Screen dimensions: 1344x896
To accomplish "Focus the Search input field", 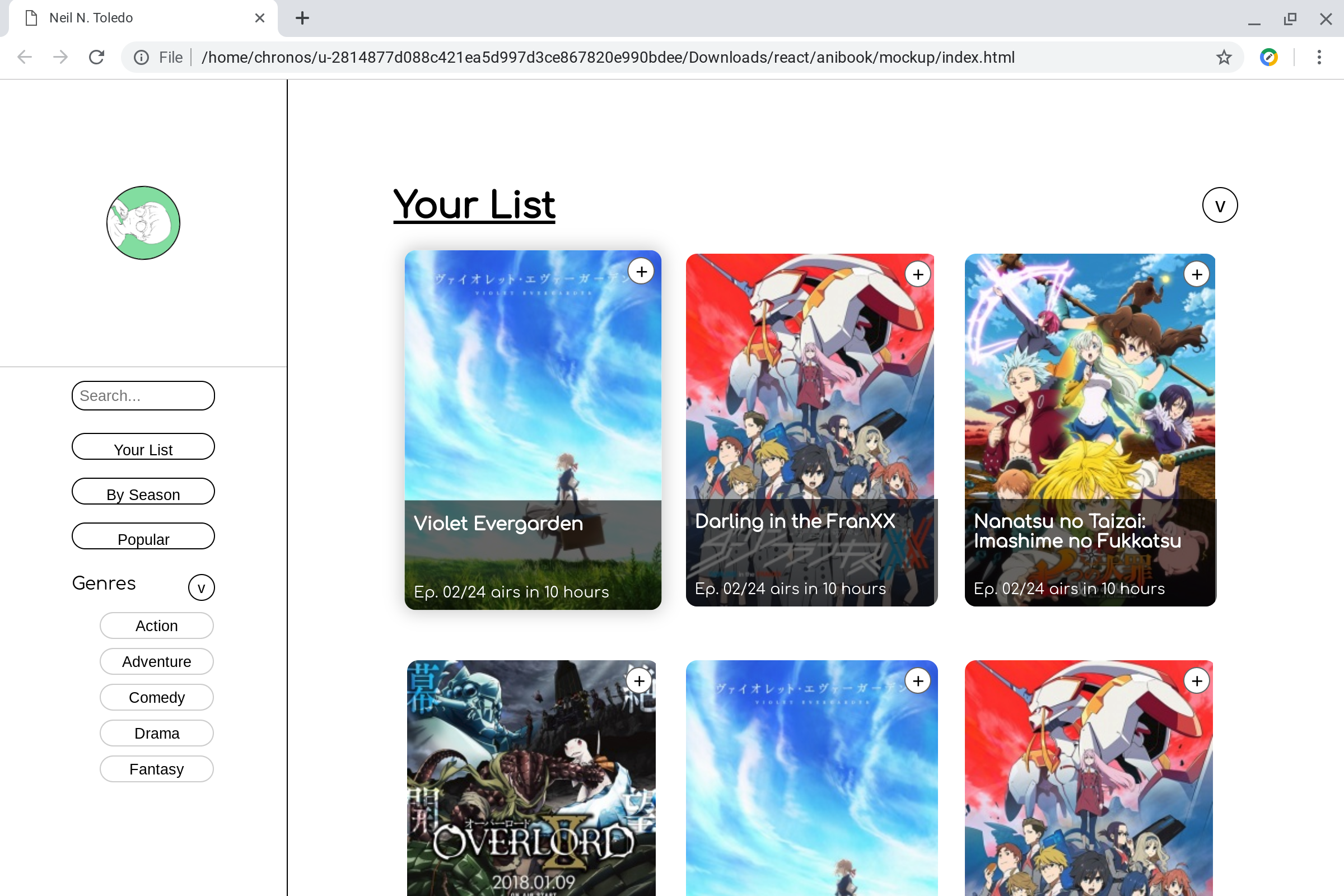I will [143, 395].
